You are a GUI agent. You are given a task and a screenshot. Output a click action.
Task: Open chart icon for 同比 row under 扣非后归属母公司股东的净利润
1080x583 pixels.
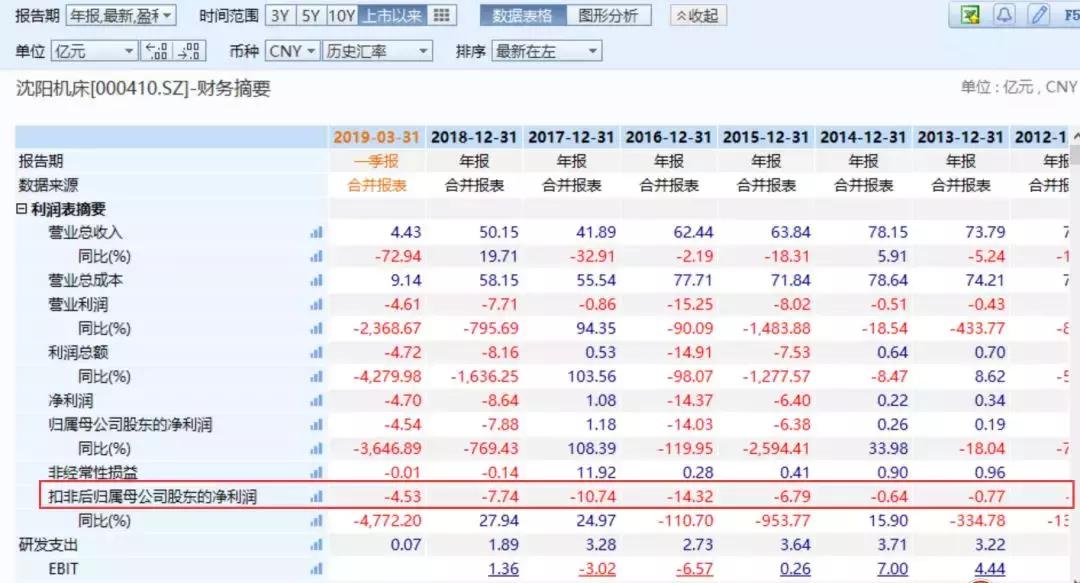pyautogui.click(x=316, y=521)
